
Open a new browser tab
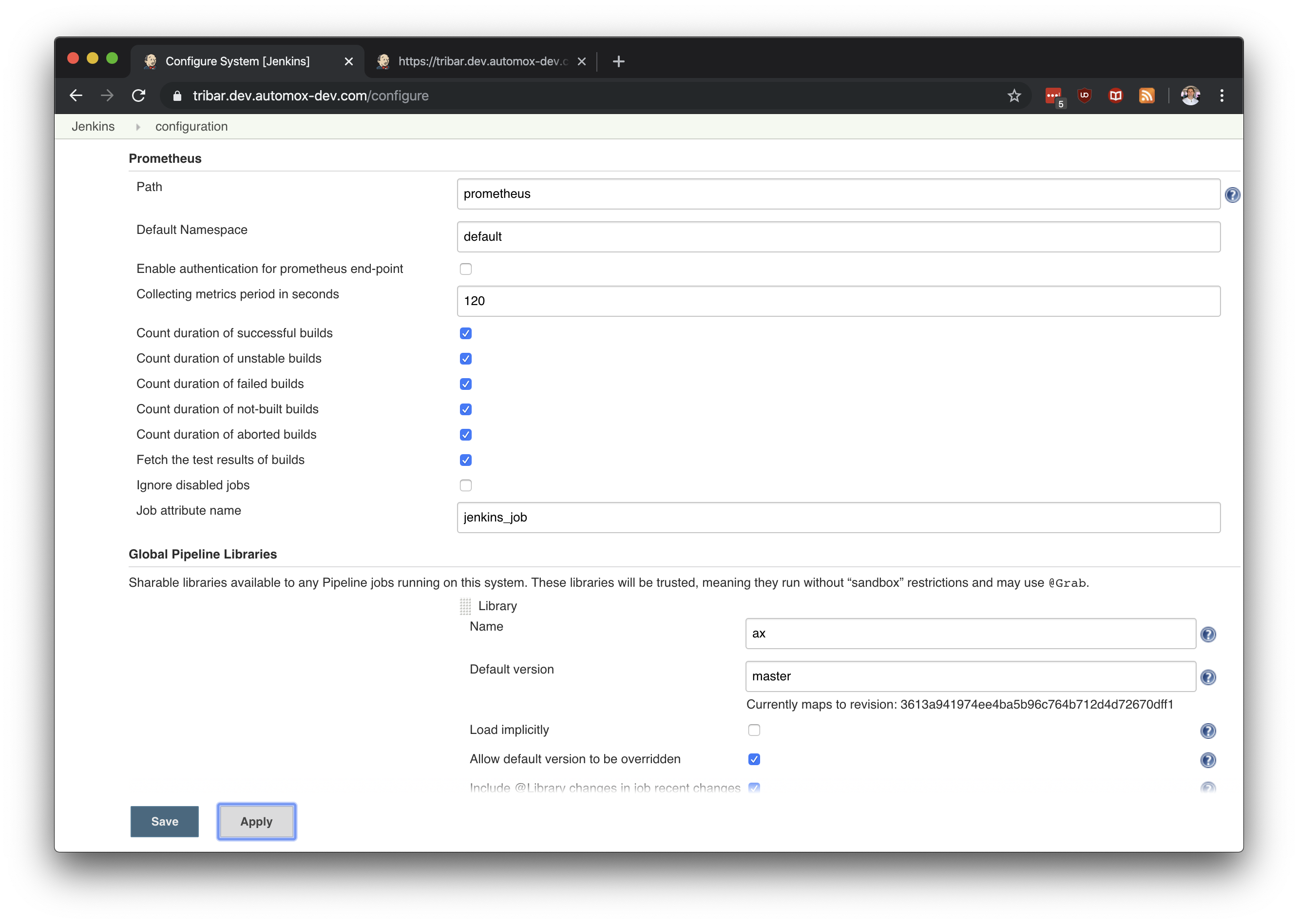pos(619,61)
